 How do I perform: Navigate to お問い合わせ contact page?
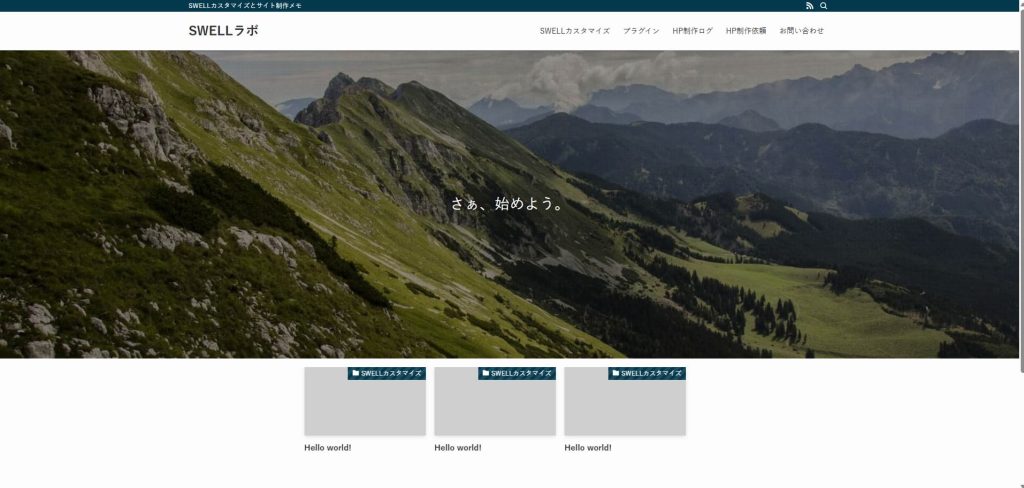pyautogui.click(x=802, y=31)
